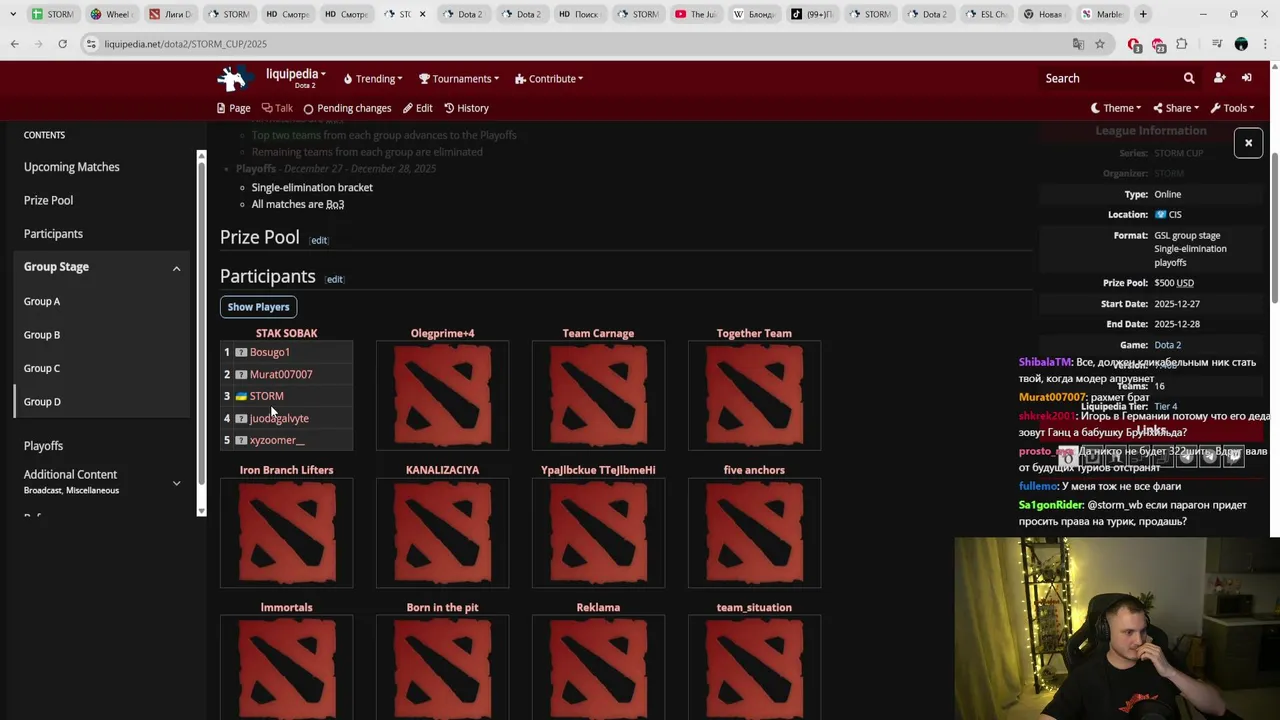Image resolution: width=1280 pixels, height=720 pixels.
Task: Open the History tab
Action: (467, 108)
